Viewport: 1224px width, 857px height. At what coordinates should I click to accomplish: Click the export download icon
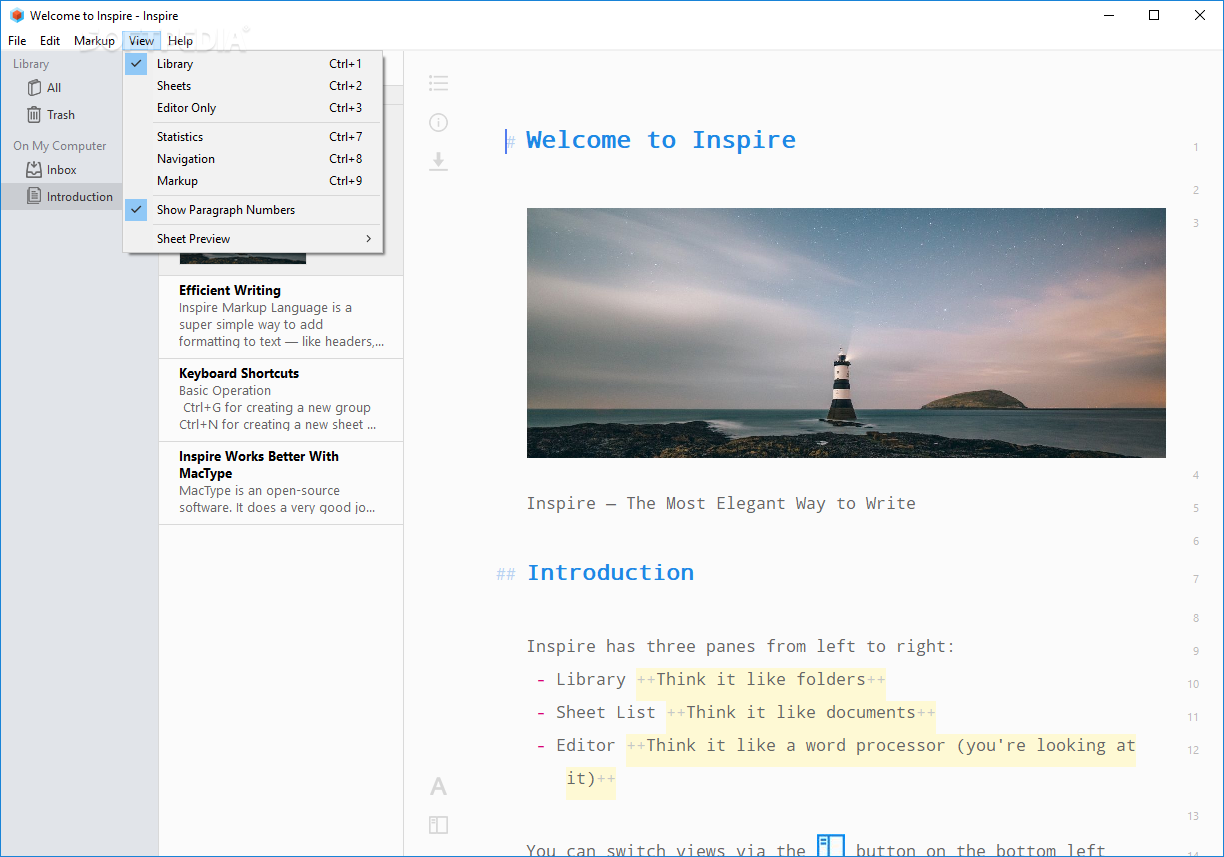click(x=438, y=161)
